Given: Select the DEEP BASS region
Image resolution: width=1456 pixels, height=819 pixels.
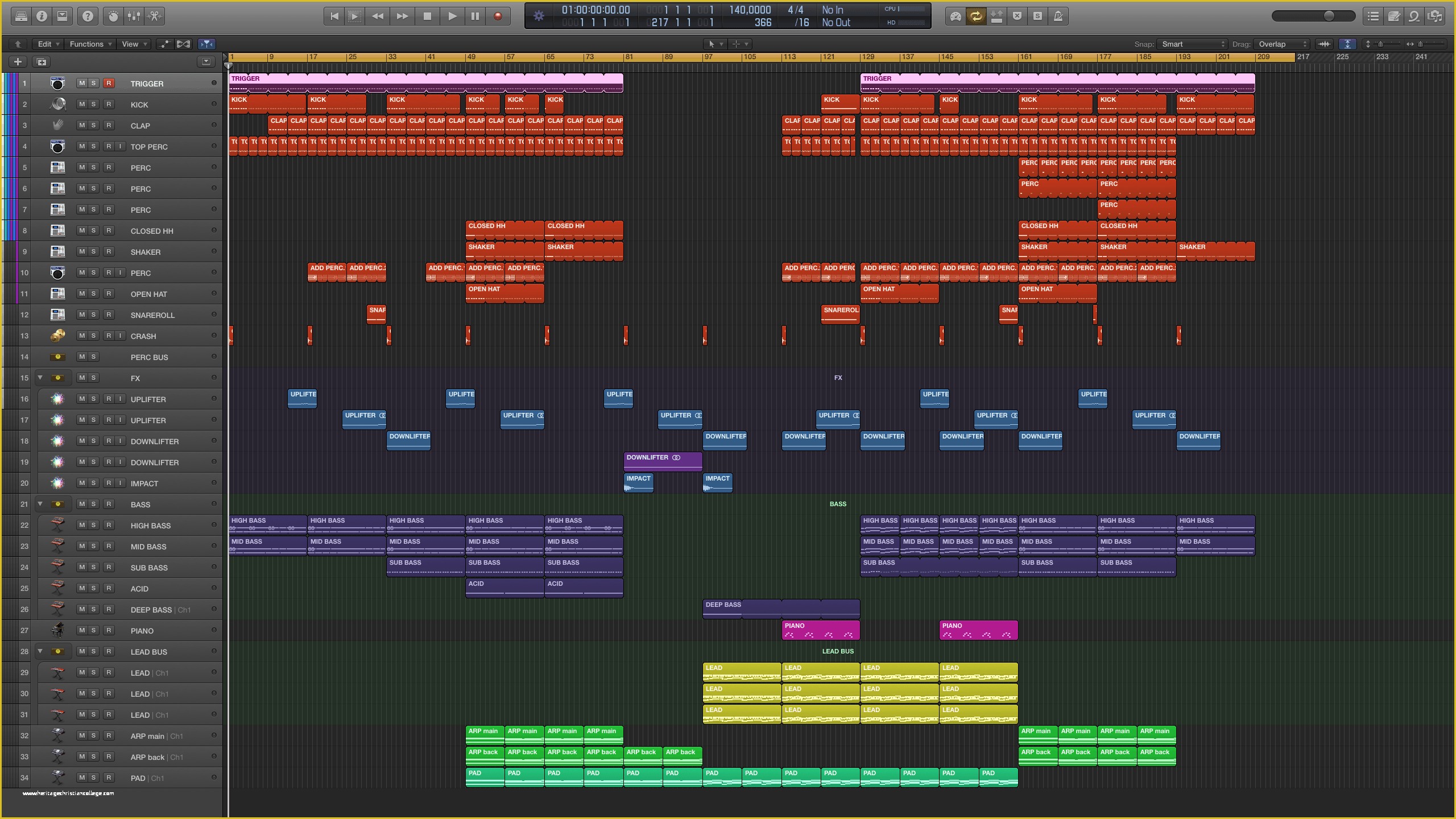Looking at the screenshot, I should tap(781, 609).
